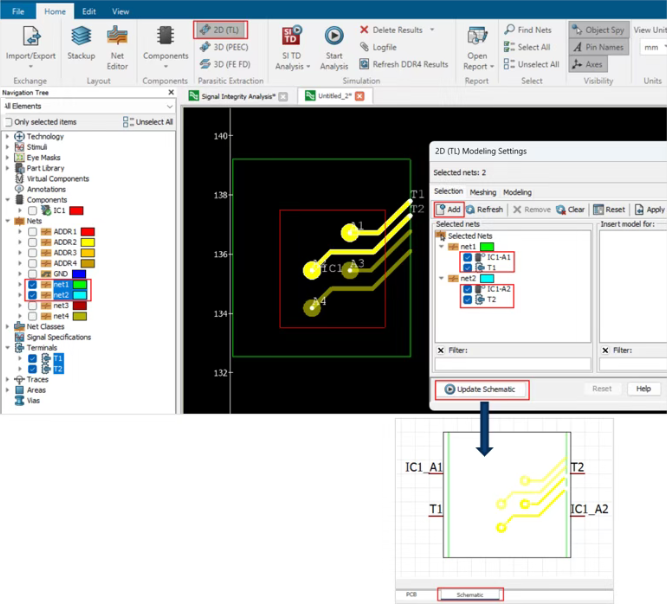Image resolution: width=667 pixels, height=607 pixels.
Task: Check the Only selected items box
Action: coord(8,122)
